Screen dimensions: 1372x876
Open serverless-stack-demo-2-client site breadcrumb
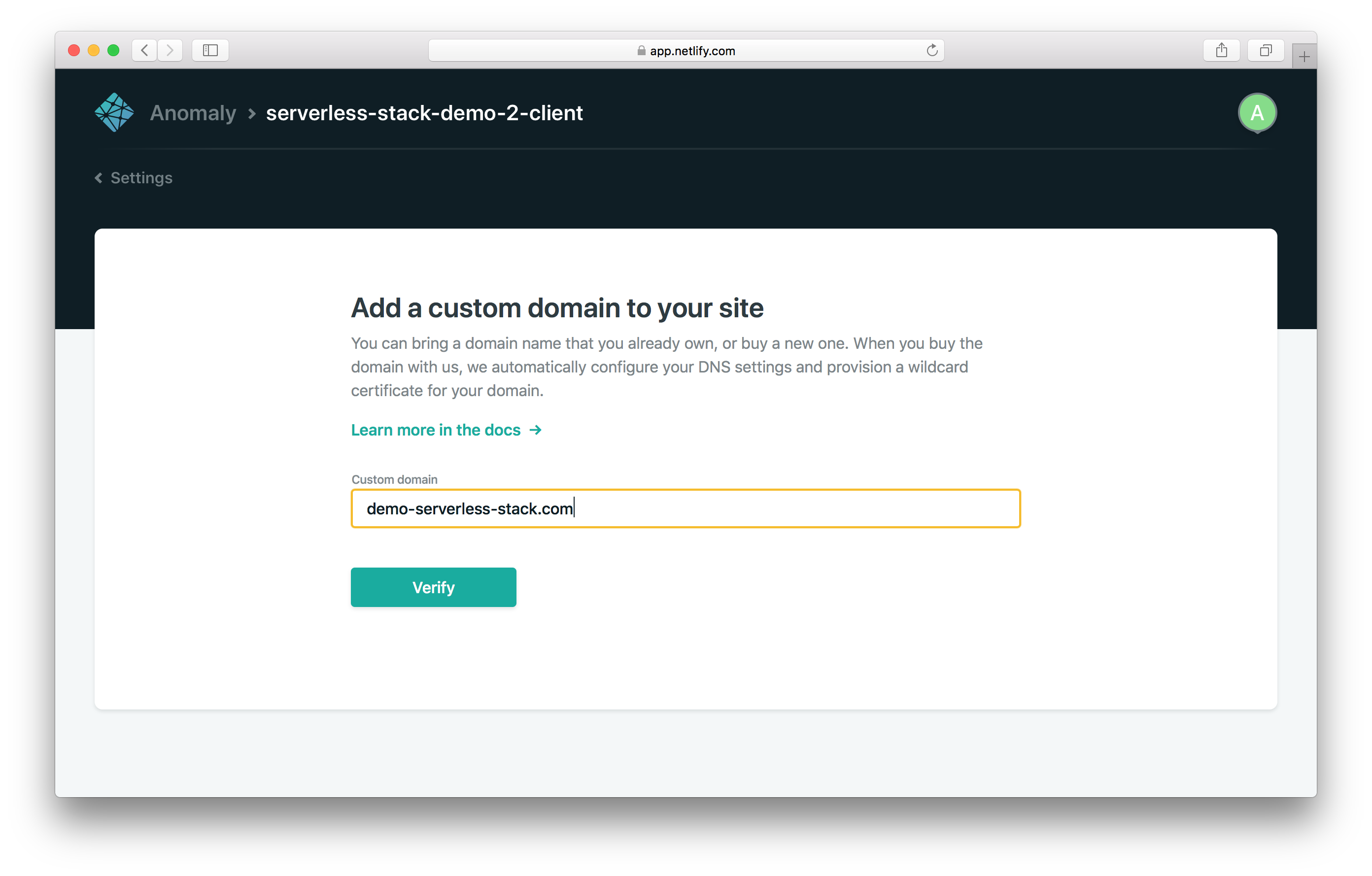pos(424,113)
